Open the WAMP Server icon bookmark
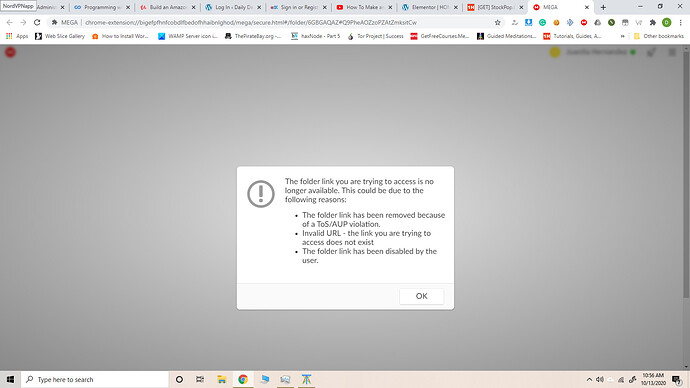690x388 pixels. 187,36
